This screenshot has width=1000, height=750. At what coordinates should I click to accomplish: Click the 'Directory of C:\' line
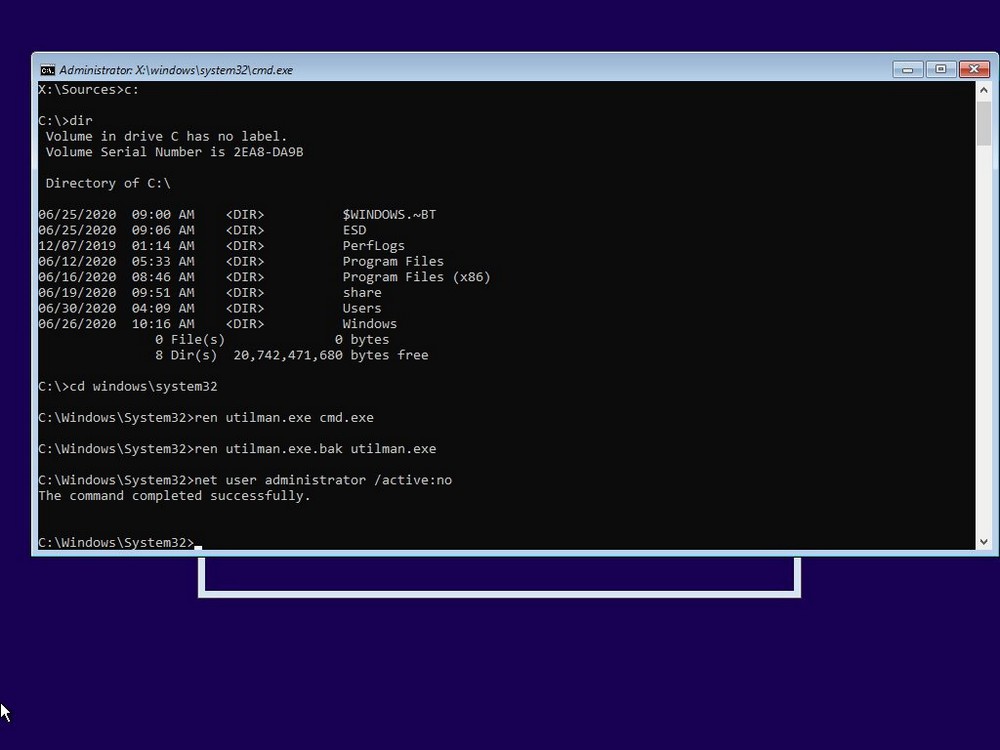pyautogui.click(x=108, y=184)
